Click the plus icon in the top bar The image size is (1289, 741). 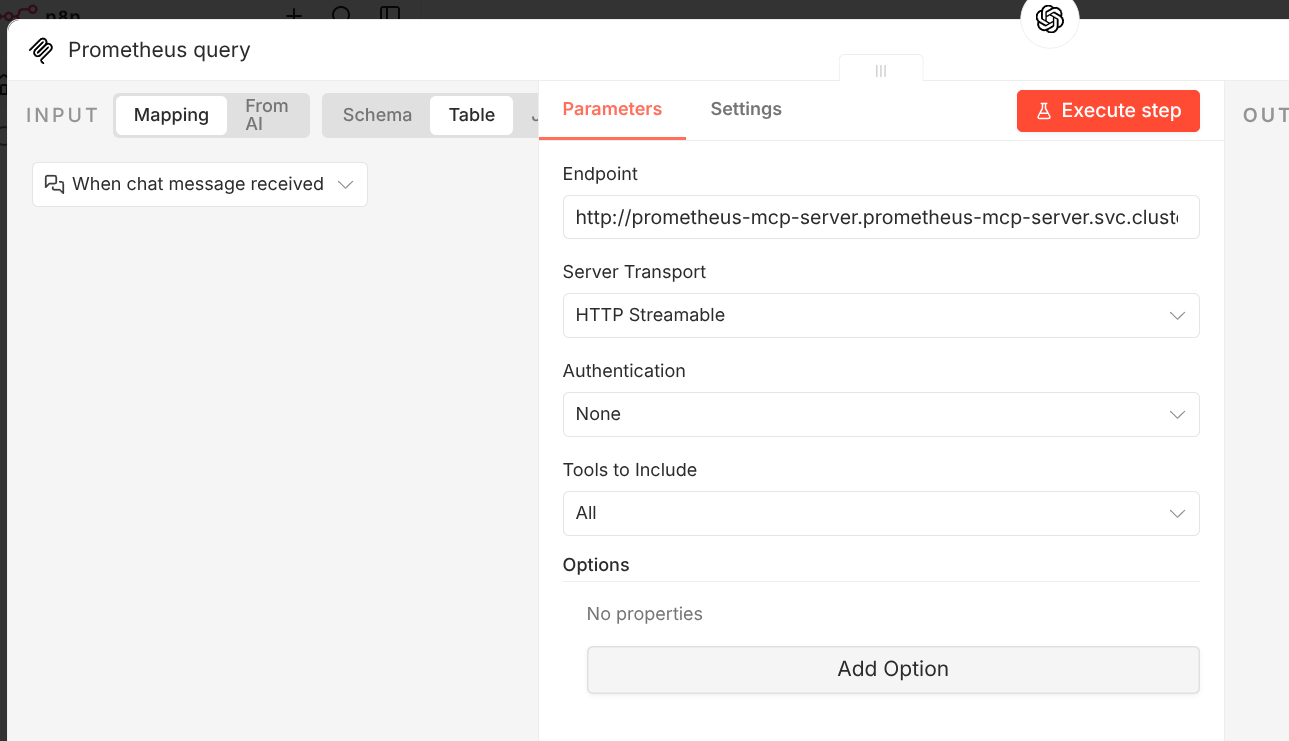pos(294,14)
